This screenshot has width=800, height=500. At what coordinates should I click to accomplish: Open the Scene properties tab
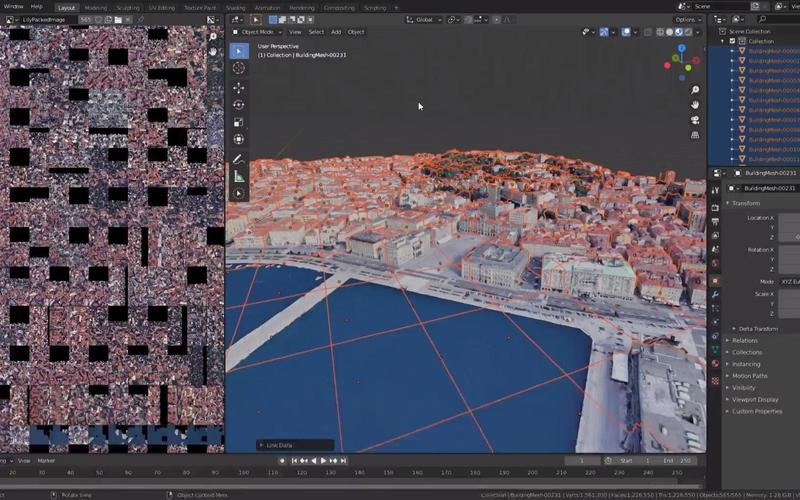[715, 249]
